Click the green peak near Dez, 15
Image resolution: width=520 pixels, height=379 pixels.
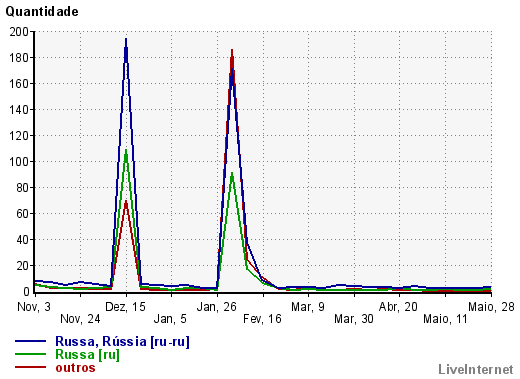126,150
